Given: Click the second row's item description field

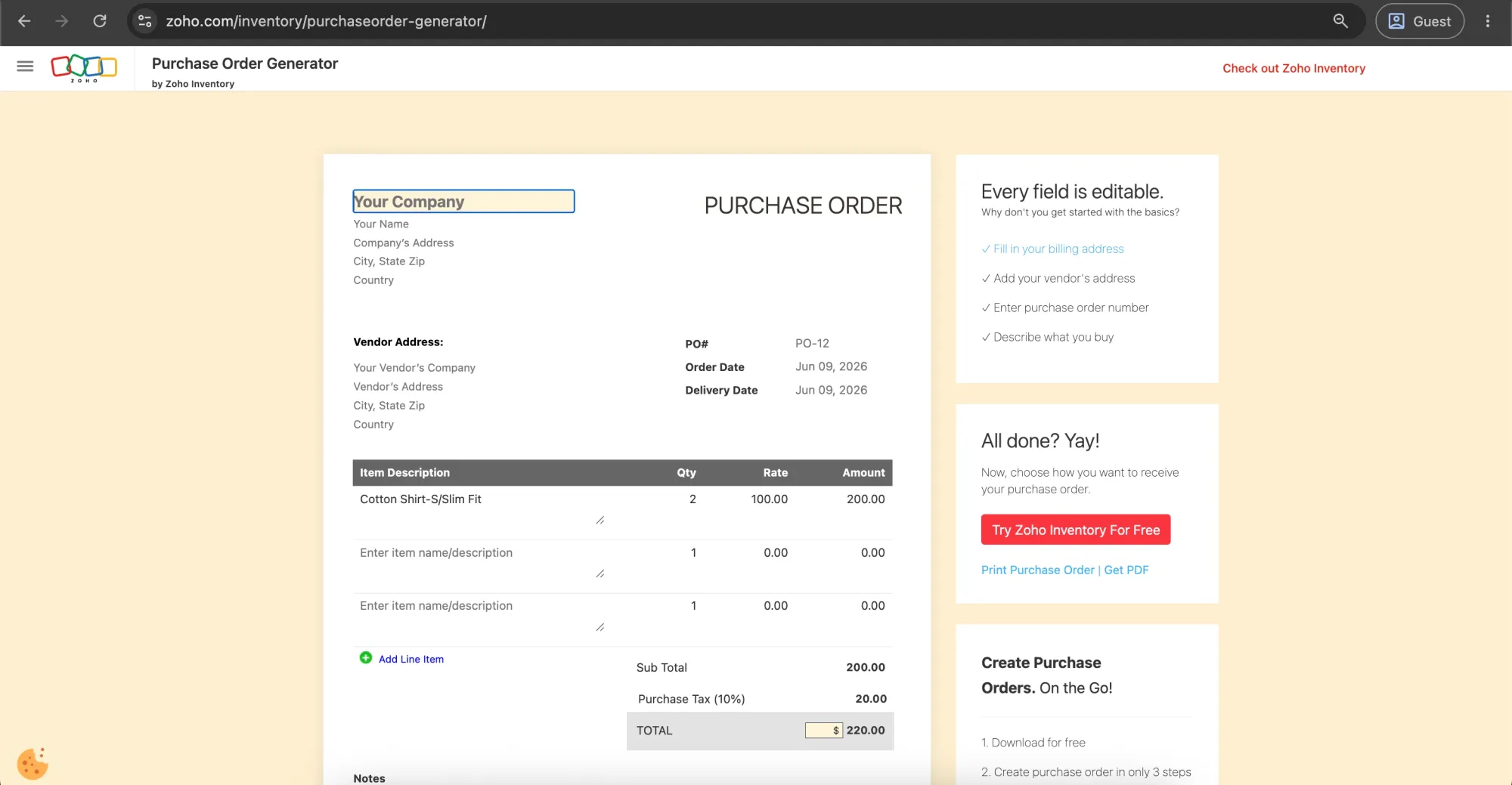Looking at the screenshot, I should click(x=482, y=563).
